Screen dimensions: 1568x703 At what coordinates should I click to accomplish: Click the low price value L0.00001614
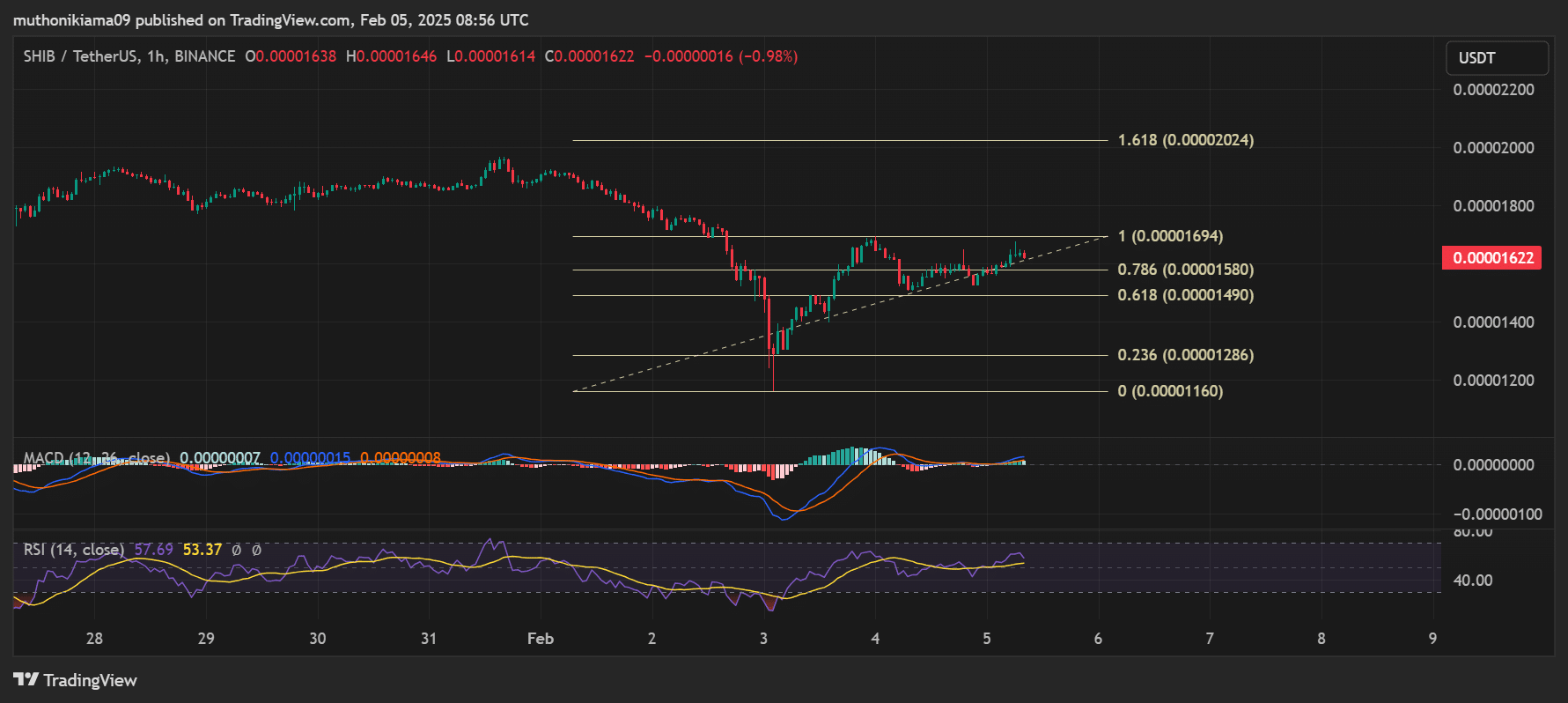491,56
